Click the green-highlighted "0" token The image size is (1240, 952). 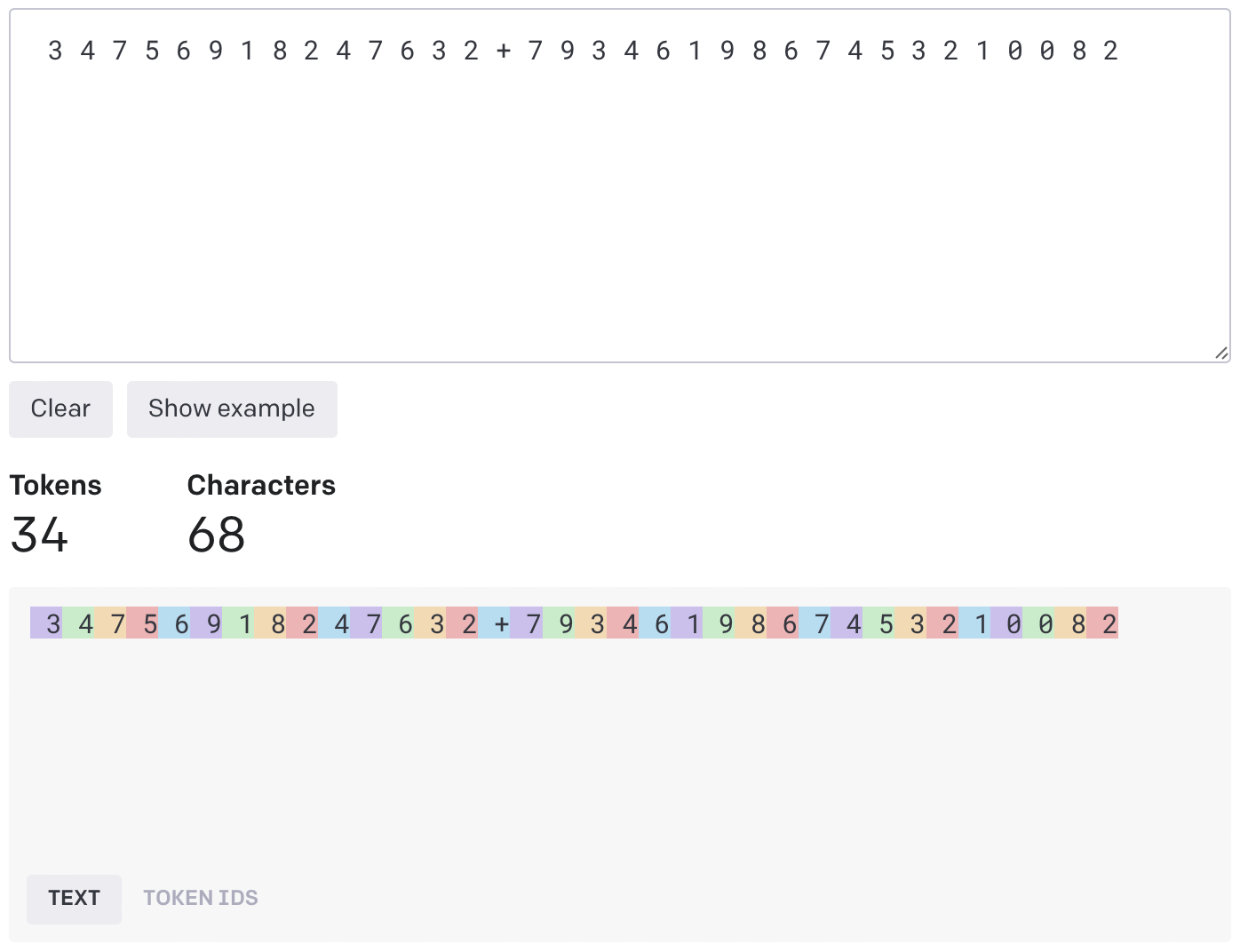(x=1039, y=623)
